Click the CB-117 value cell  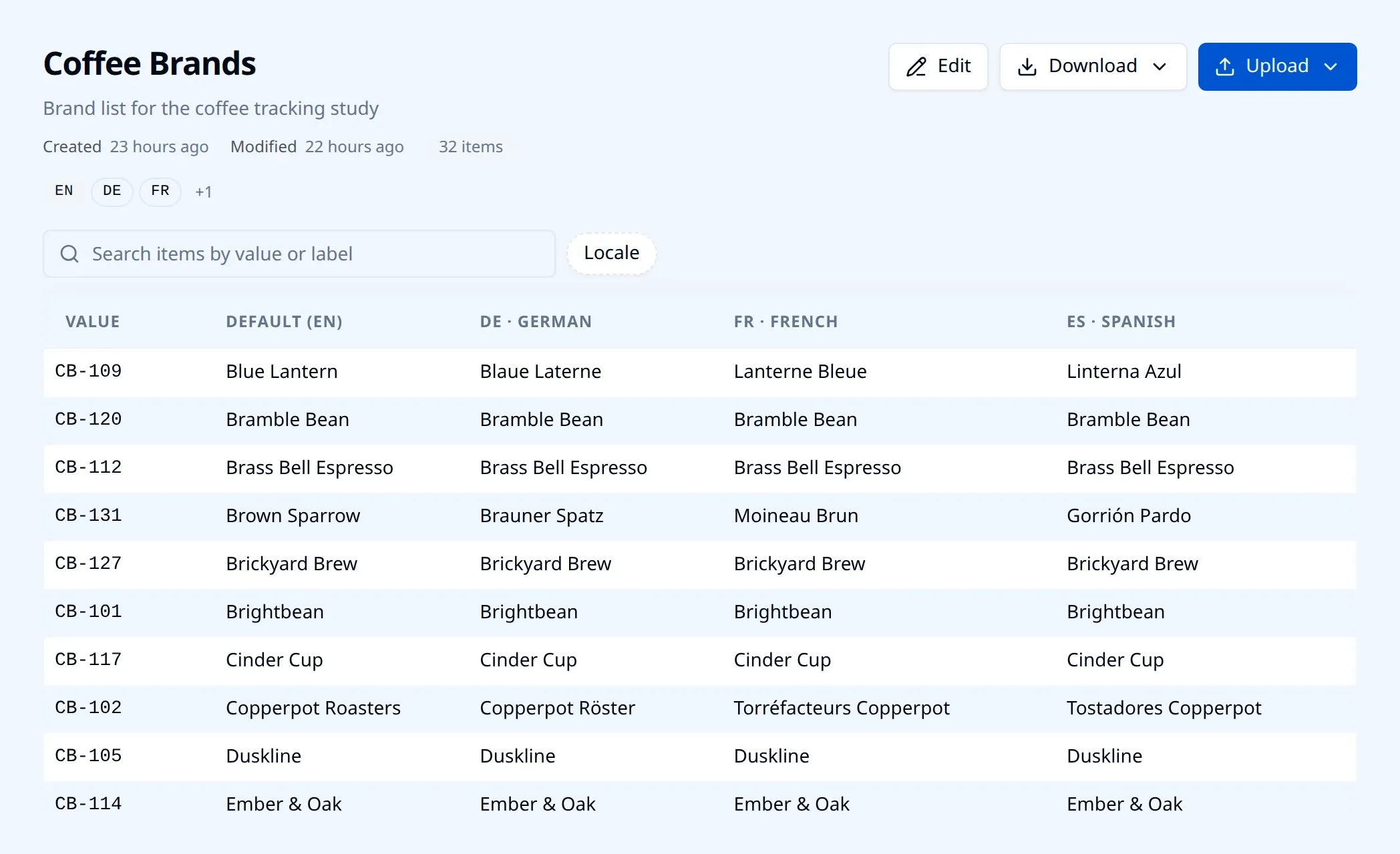pyautogui.click(x=88, y=660)
